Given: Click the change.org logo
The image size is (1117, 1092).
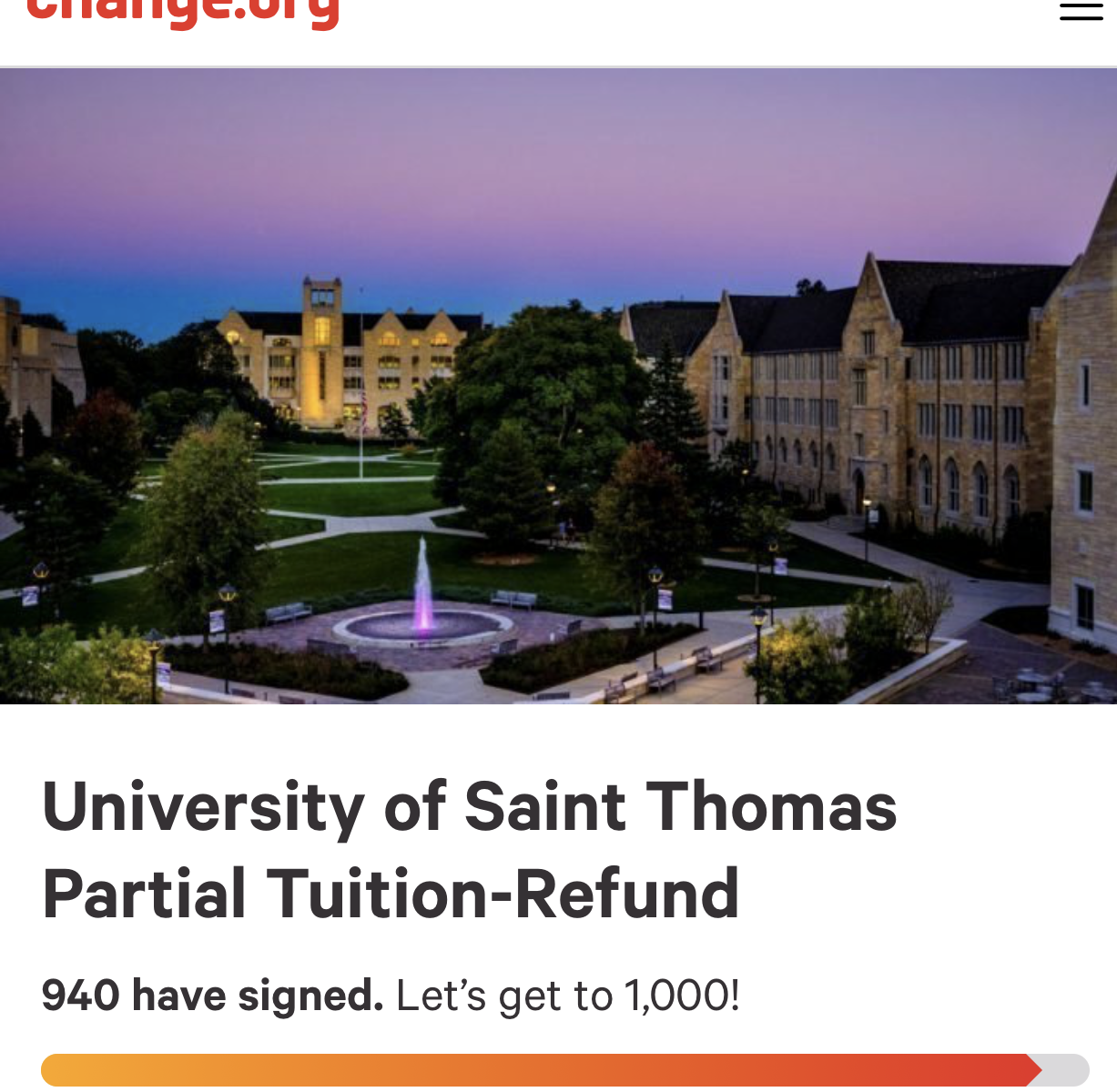Looking at the screenshot, I should point(183,13).
